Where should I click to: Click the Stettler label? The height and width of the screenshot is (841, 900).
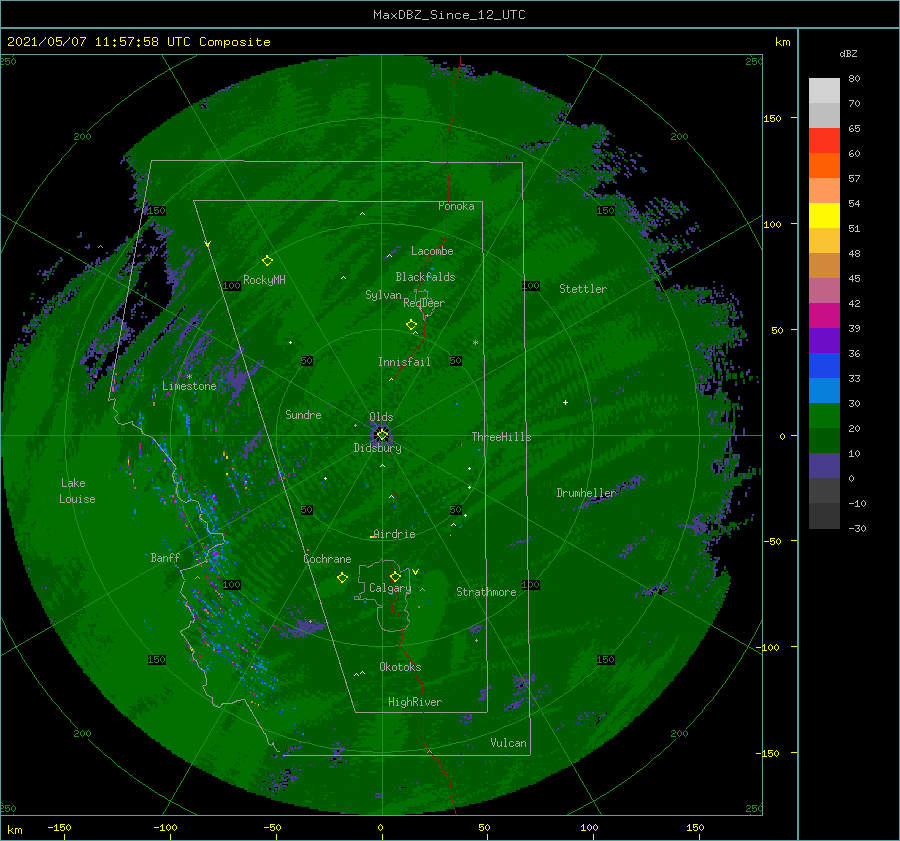(583, 289)
